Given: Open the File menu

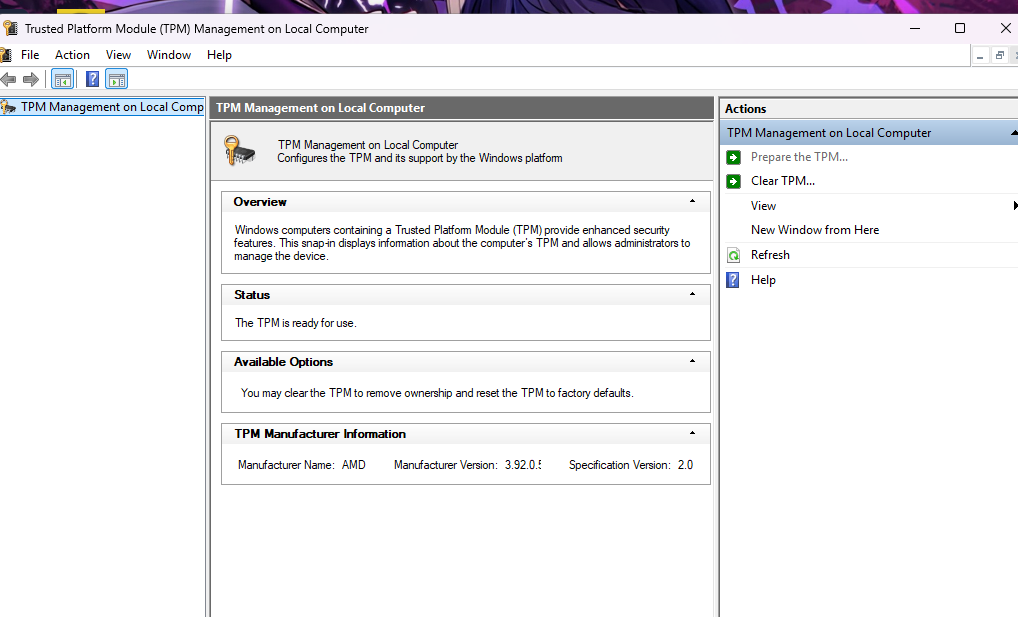Looking at the screenshot, I should point(30,55).
